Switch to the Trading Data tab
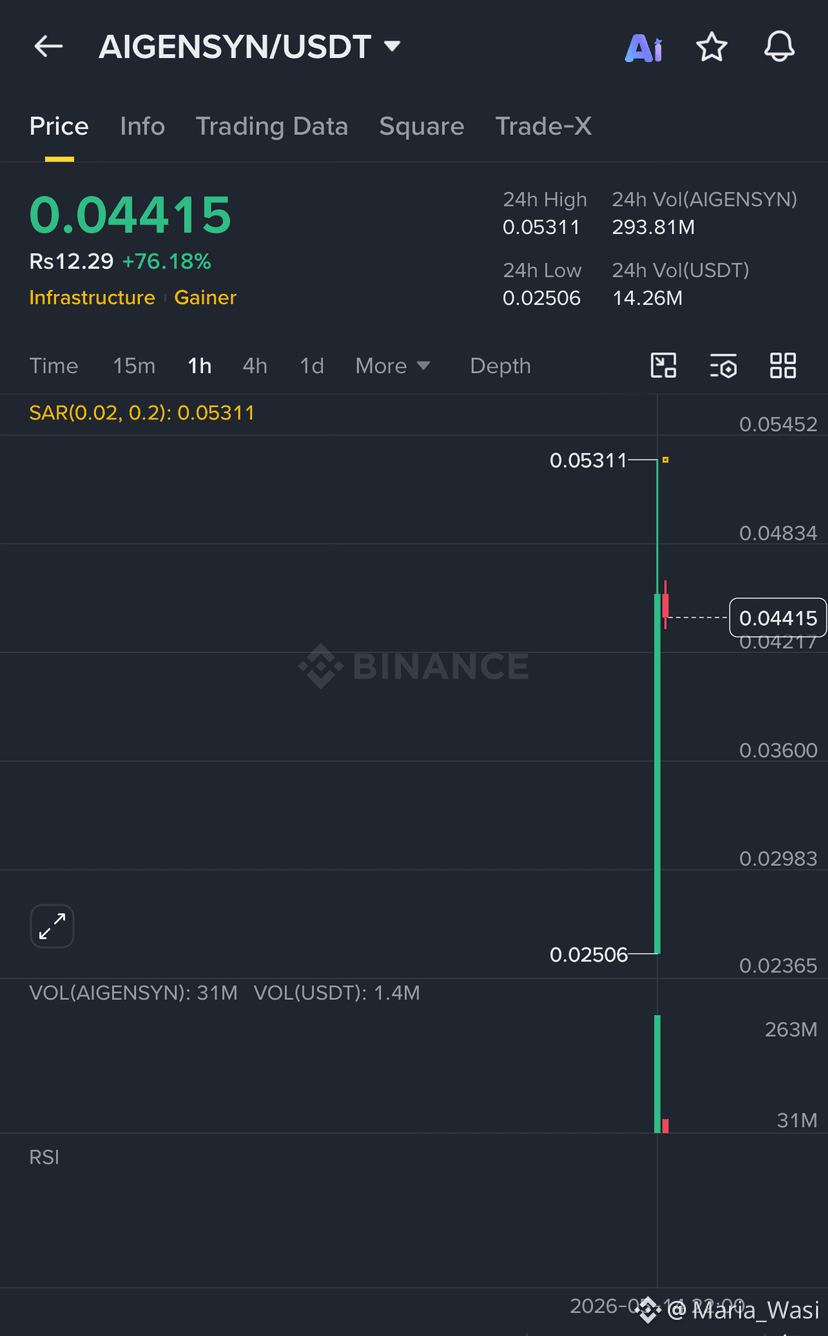 [x=272, y=126]
